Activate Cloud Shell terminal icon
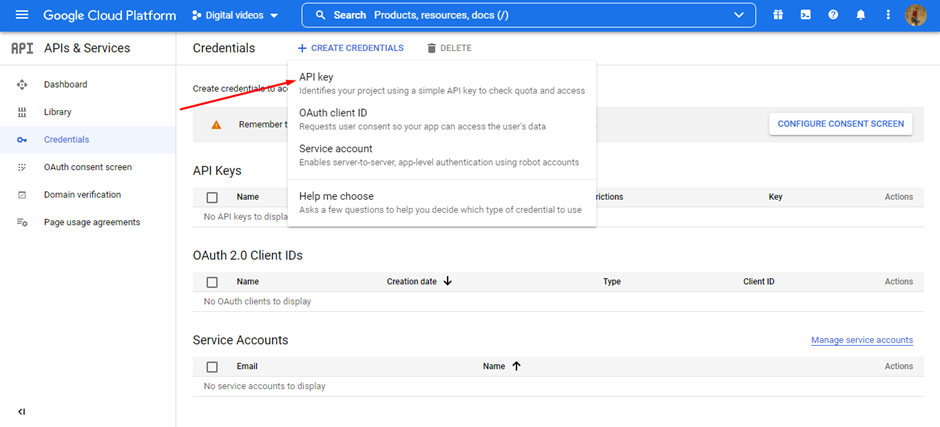 [806, 15]
